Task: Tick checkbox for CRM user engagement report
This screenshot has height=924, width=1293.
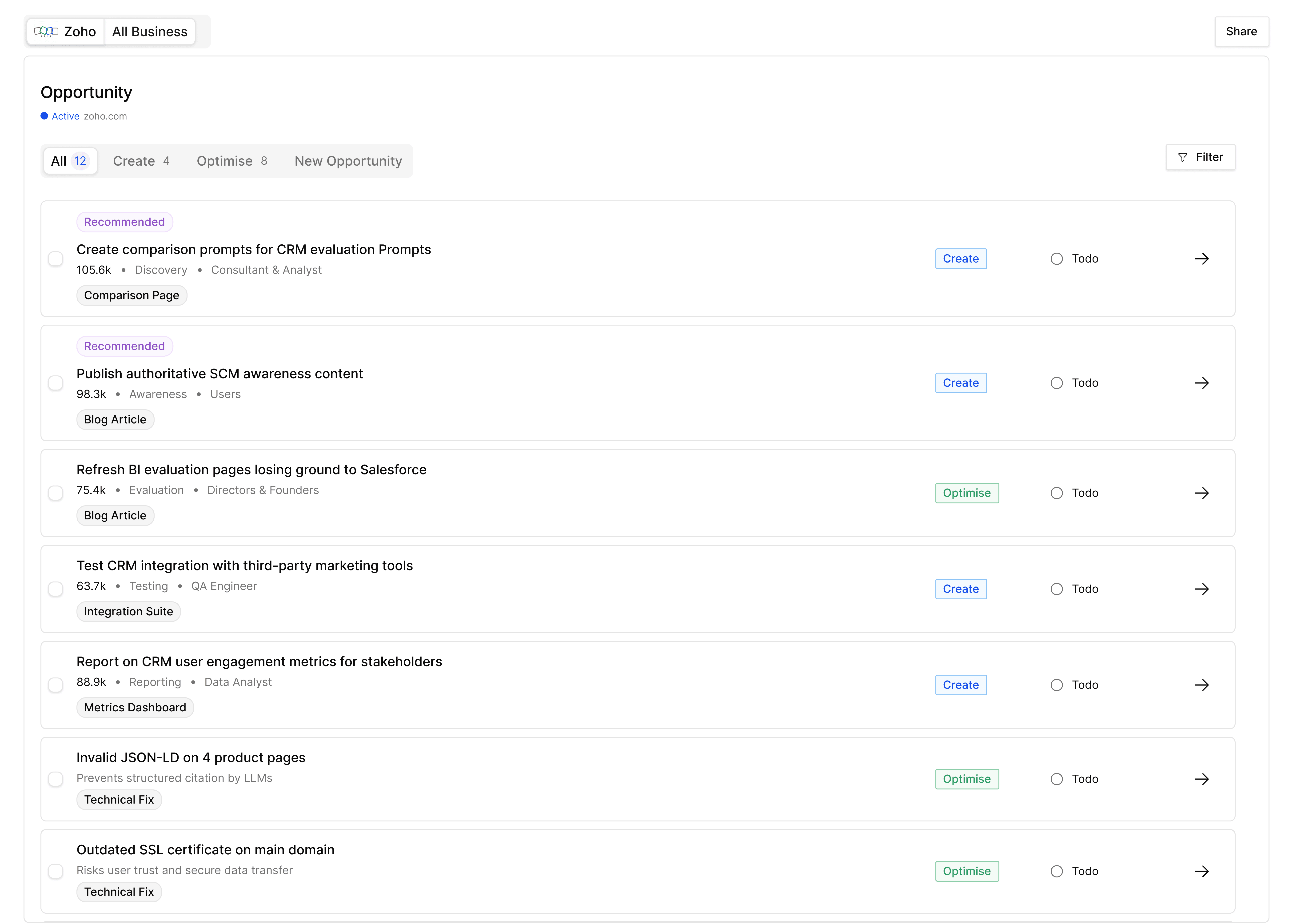Action: (56, 685)
